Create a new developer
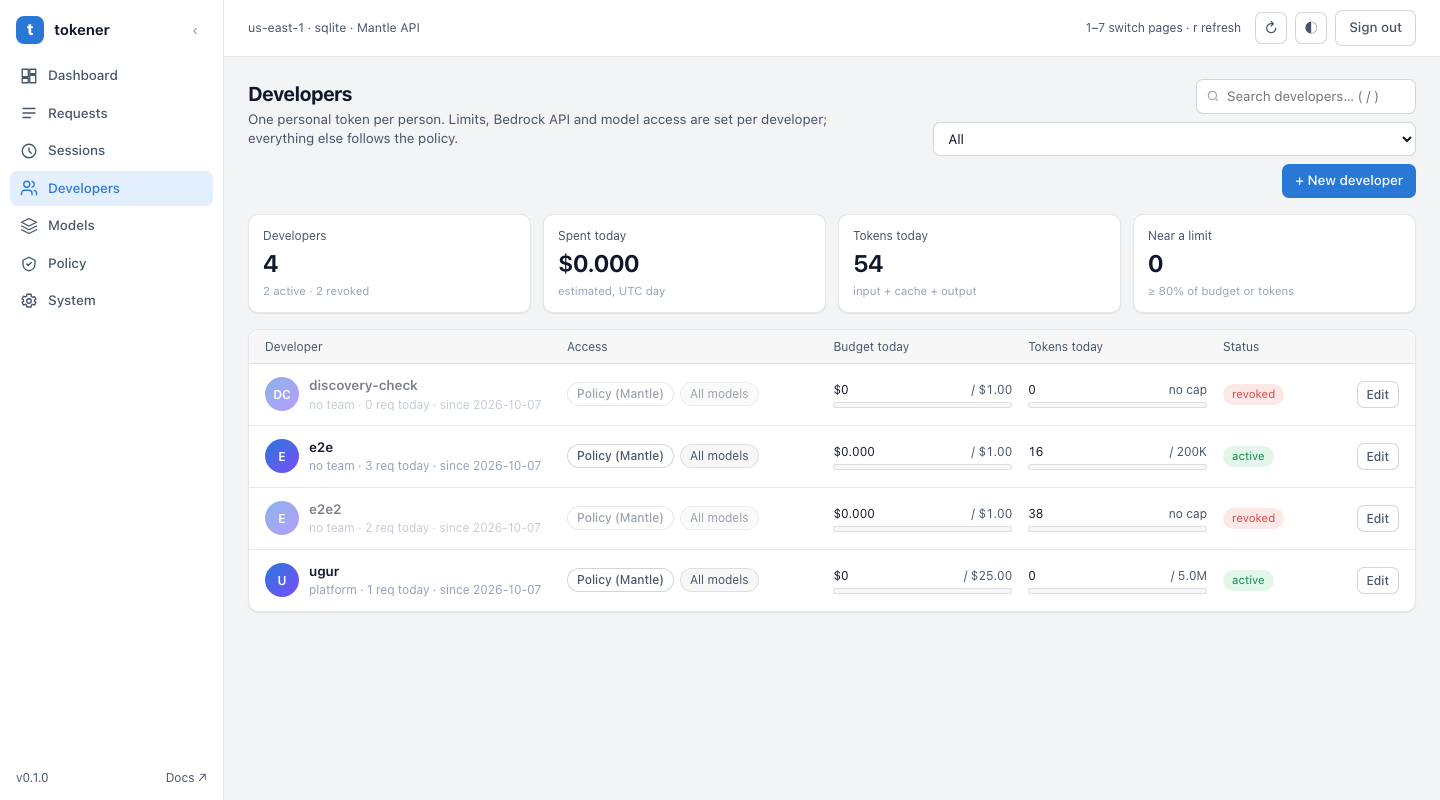Viewport: 1440px width, 800px height. tap(1348, 181)
